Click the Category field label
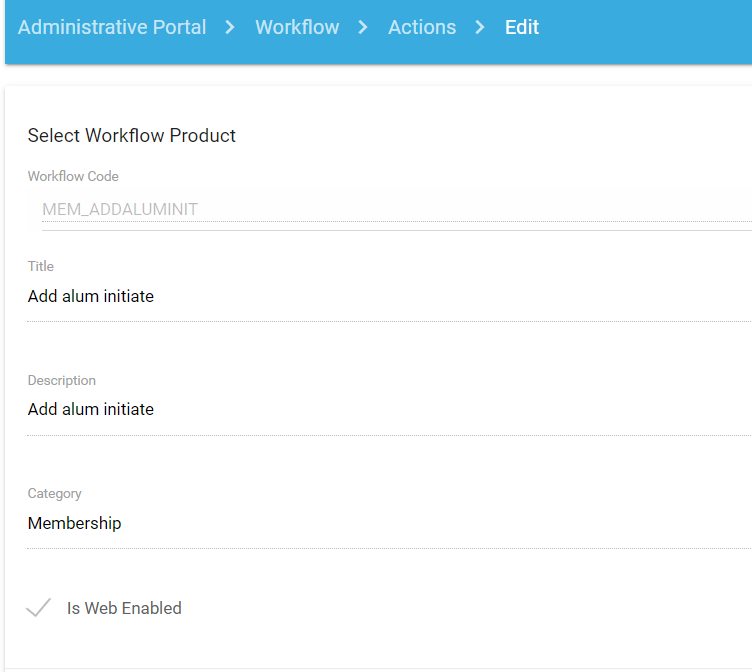The width and height of the screenshot is (752, 672). click(x=55, y=494)
